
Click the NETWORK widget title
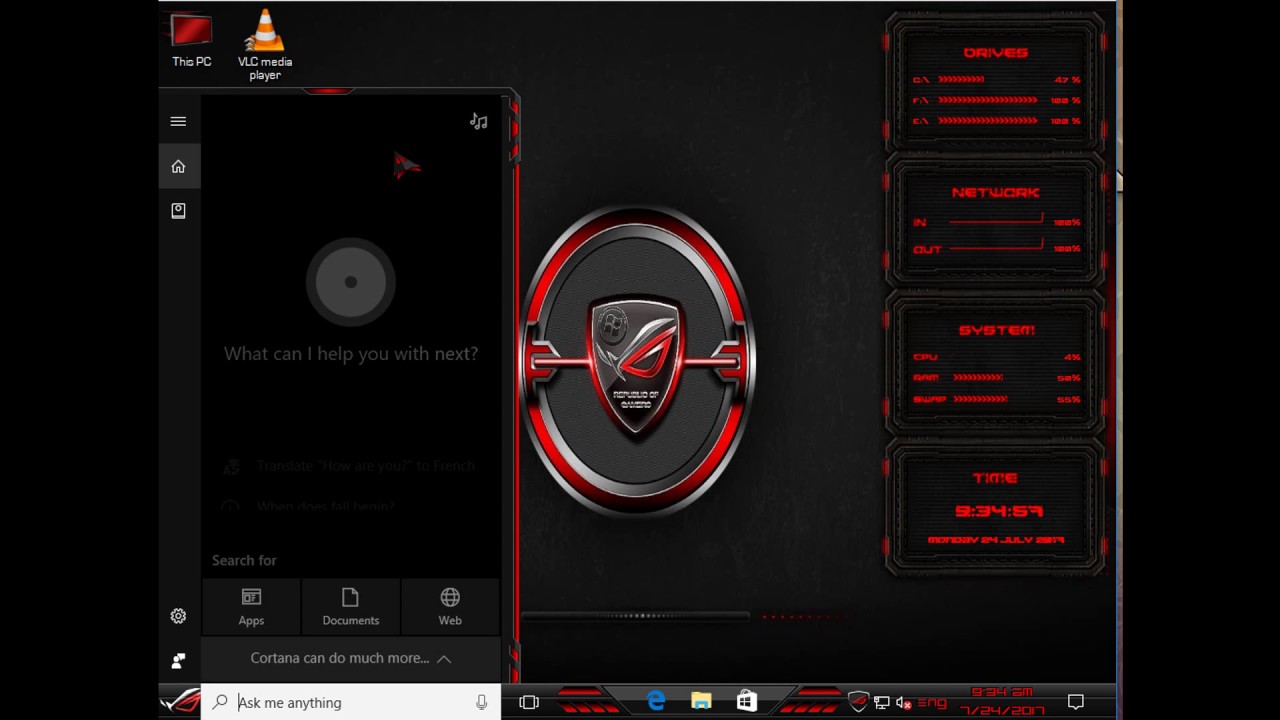point(996,192)
